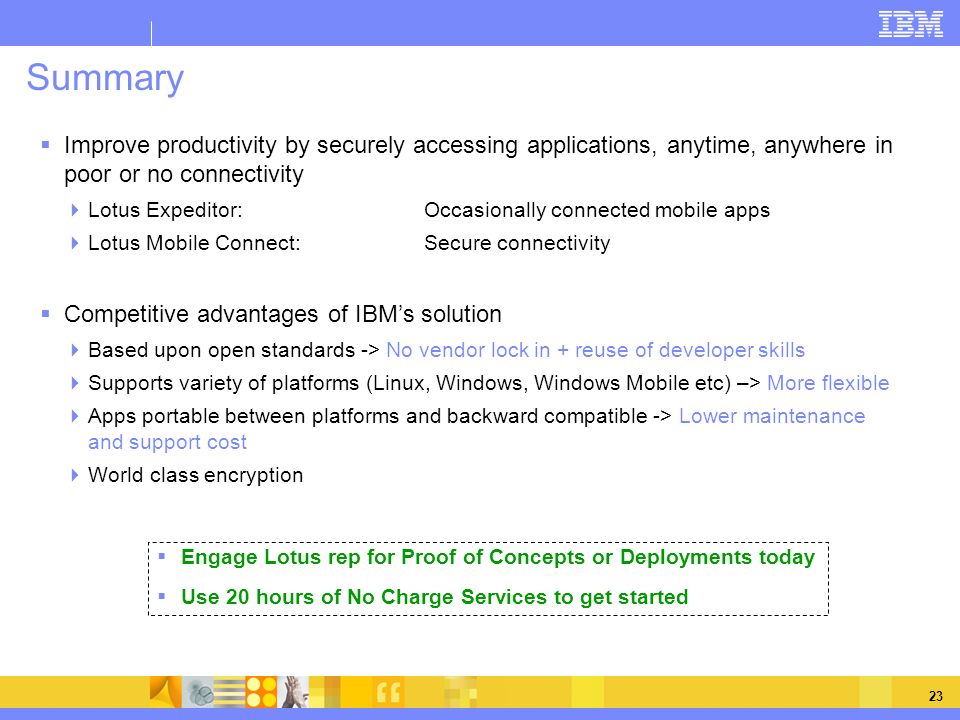The image size is (960, 720).
Task: Click "Engage Lotus rep for Proof of Concepts" line
Action: tap(498, 557)
